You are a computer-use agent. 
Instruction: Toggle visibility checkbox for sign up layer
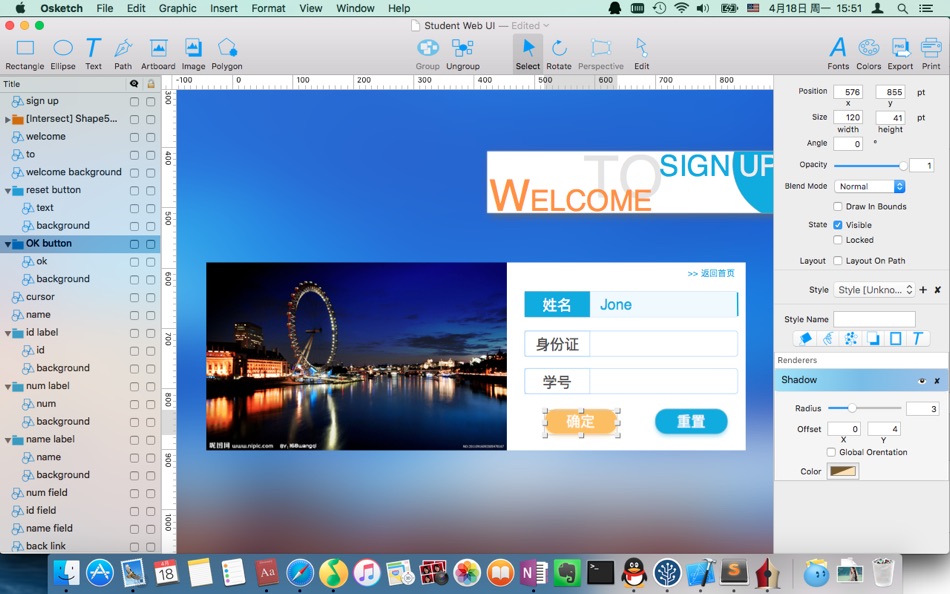coord(134,102)
